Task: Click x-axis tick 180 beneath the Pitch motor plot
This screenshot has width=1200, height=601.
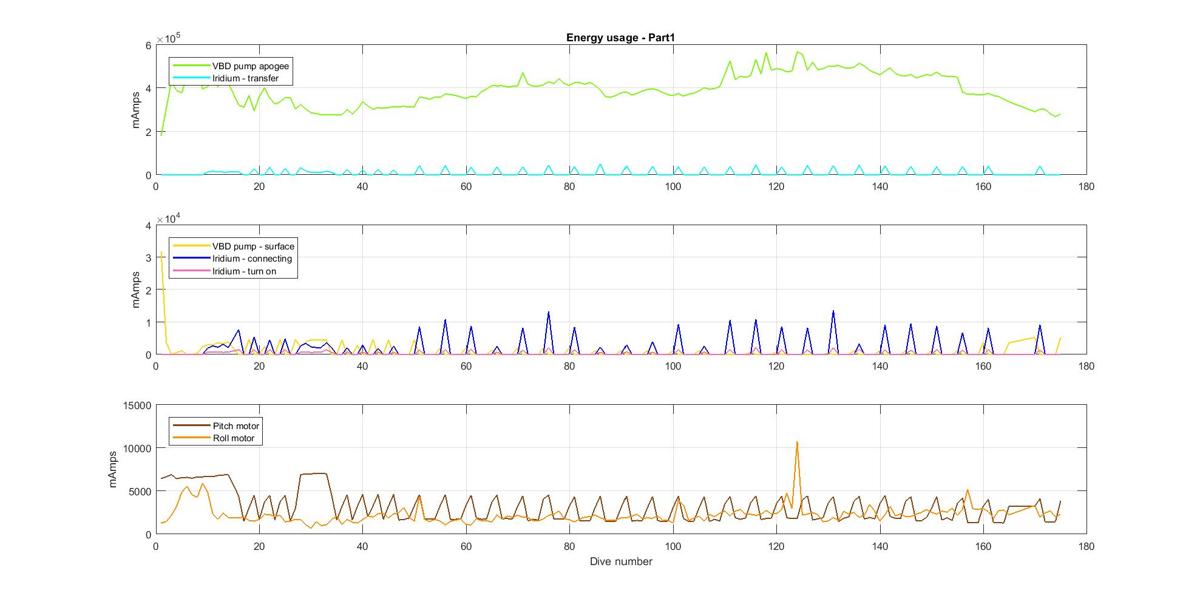Action: click(1087, 547)
